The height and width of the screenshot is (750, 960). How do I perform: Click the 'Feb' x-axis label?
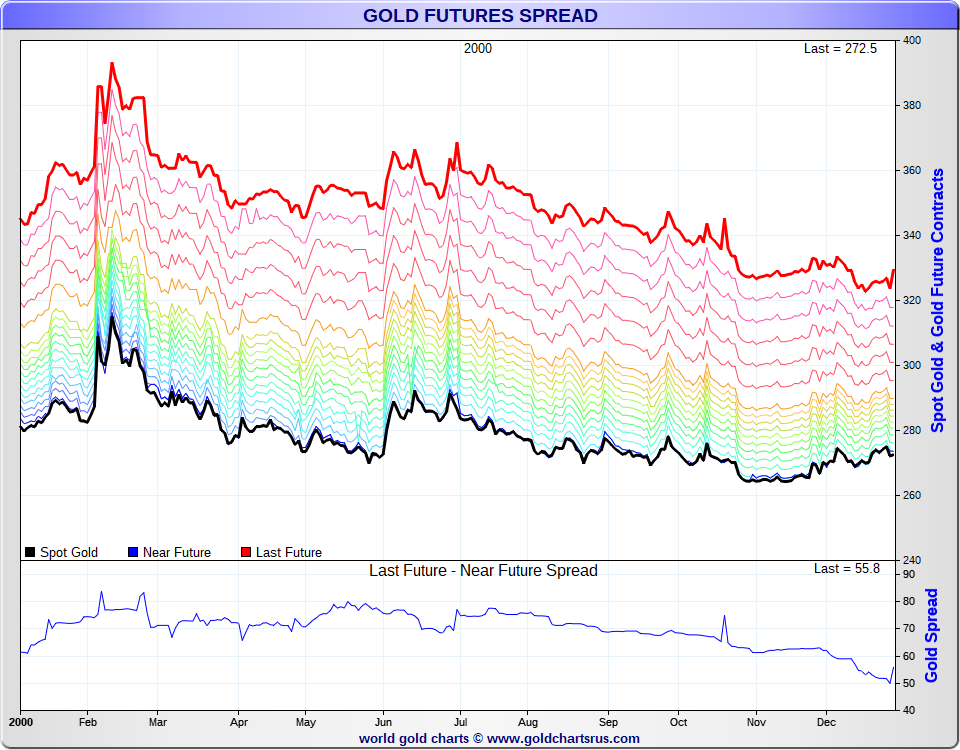88,722
